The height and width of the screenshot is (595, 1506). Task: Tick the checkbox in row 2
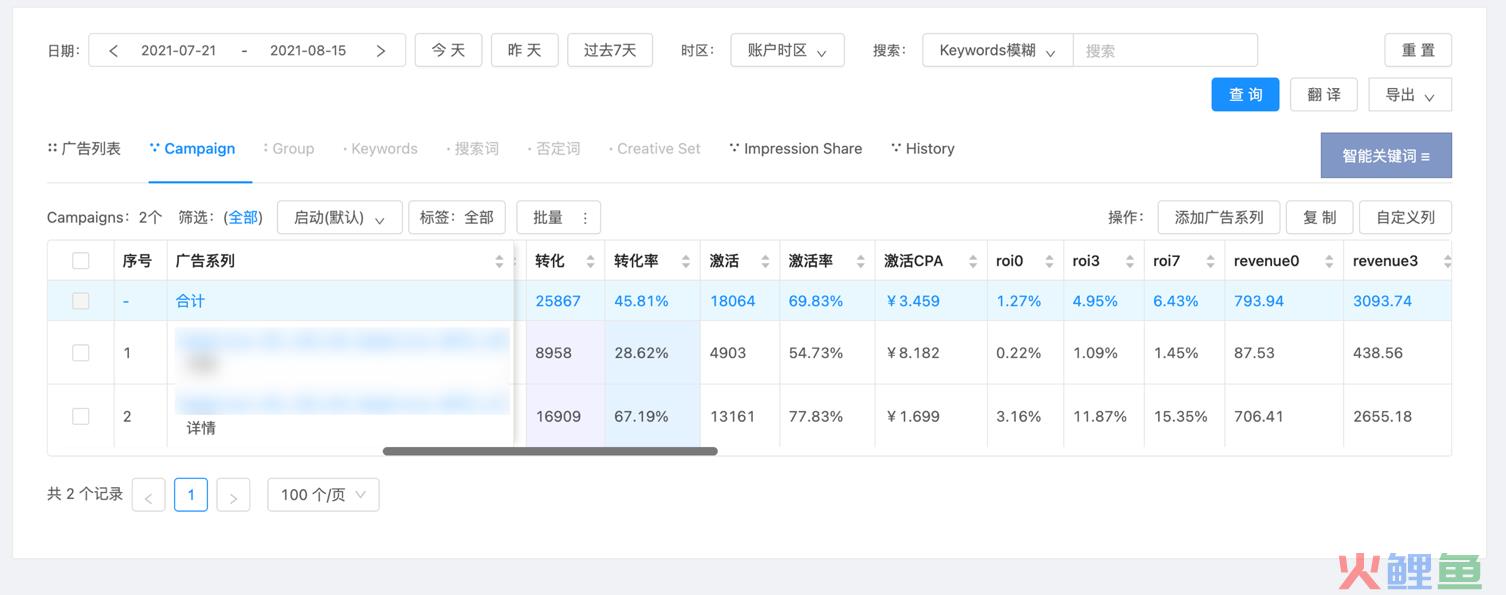tap(81, 416)
